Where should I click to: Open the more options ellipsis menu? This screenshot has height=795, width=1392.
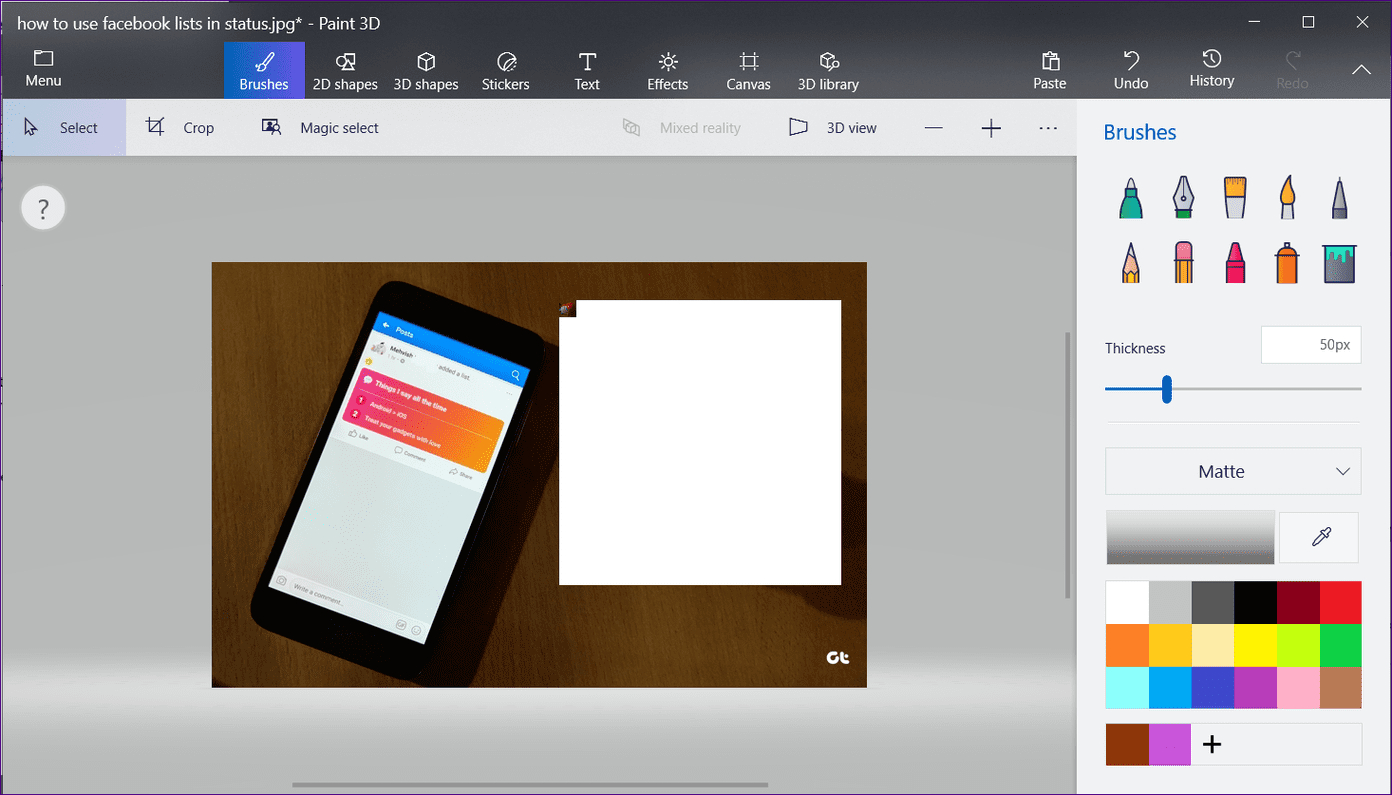[1048, 128]
